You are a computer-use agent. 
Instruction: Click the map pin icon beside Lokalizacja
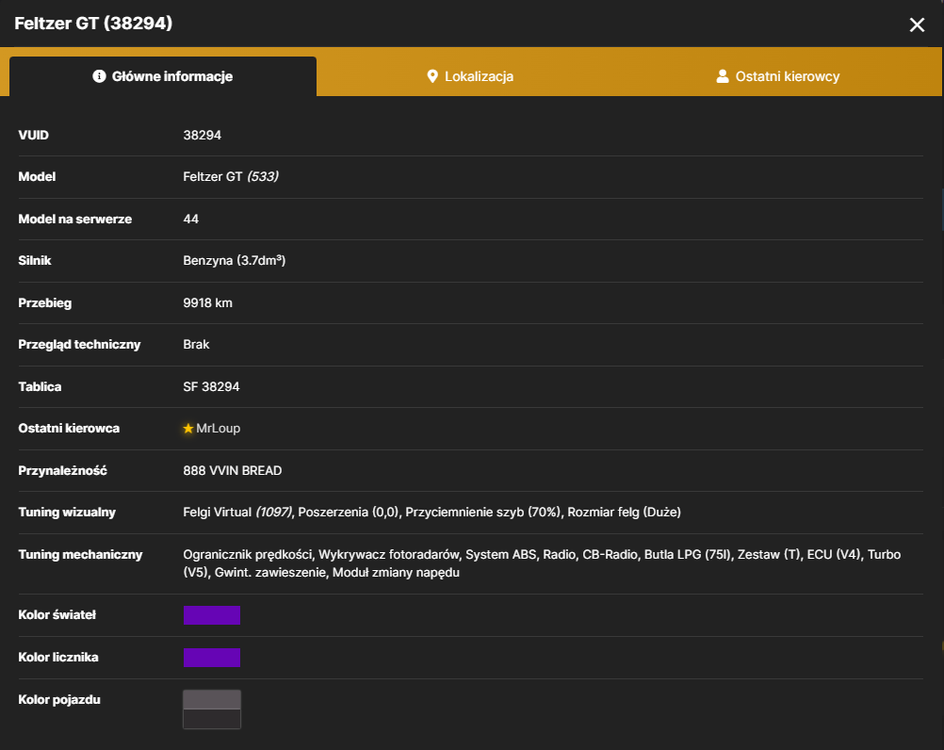(432, 76)
